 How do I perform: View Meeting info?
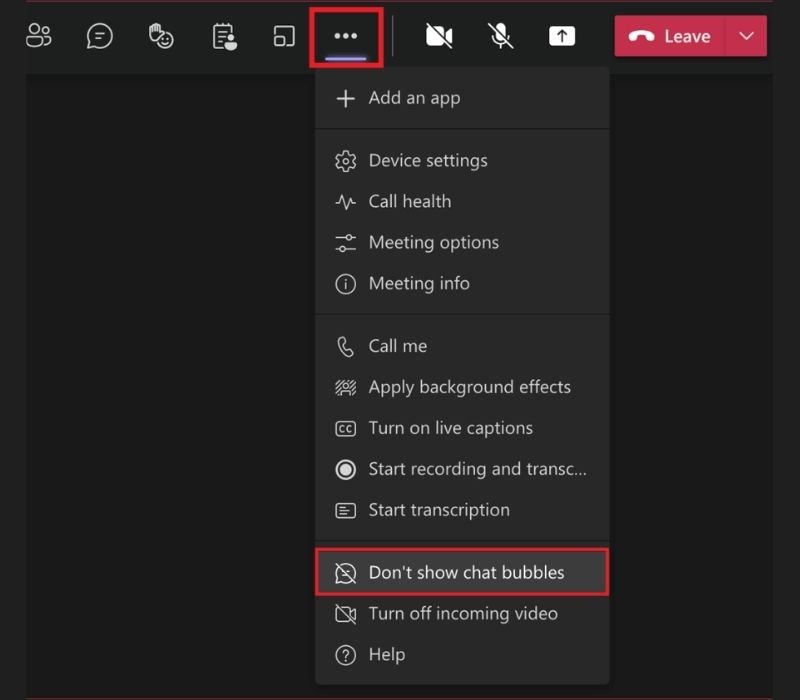point(420,283)
